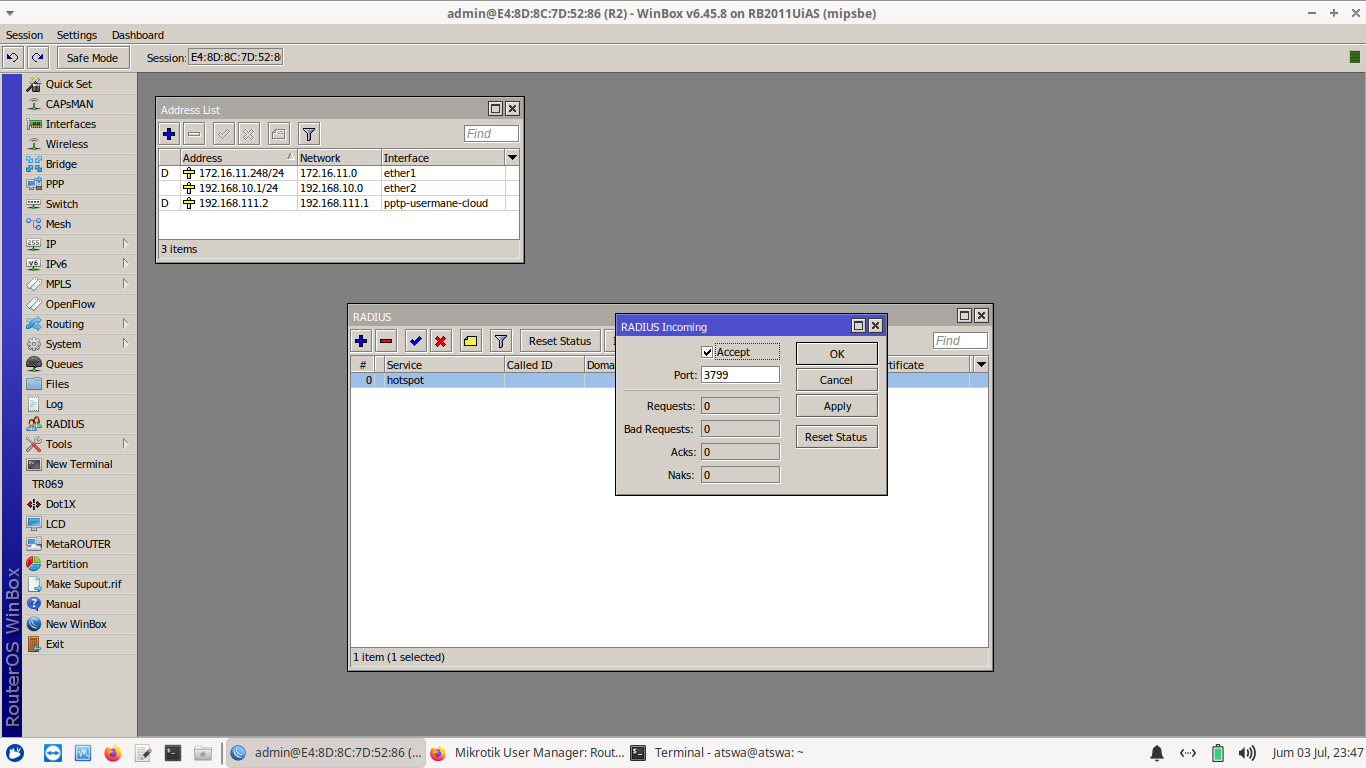This screenshot has width=1366, height=768.
Task: Open the Session menu
Action: [25, 35]
